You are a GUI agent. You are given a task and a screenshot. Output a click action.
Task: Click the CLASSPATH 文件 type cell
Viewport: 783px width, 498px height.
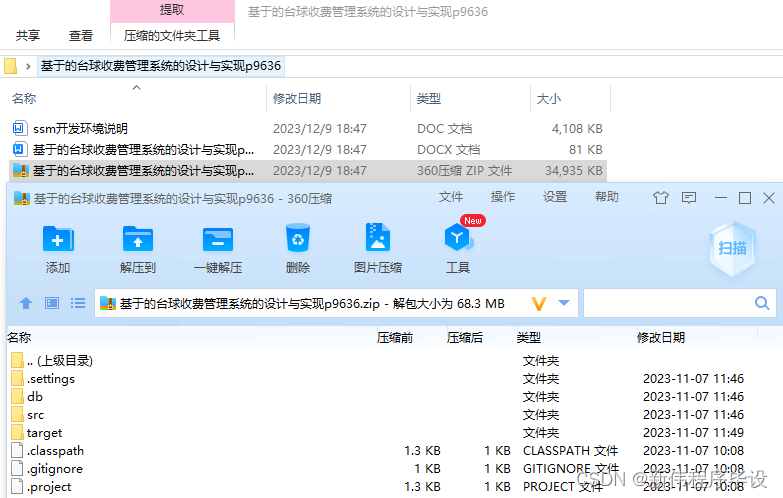570,451
